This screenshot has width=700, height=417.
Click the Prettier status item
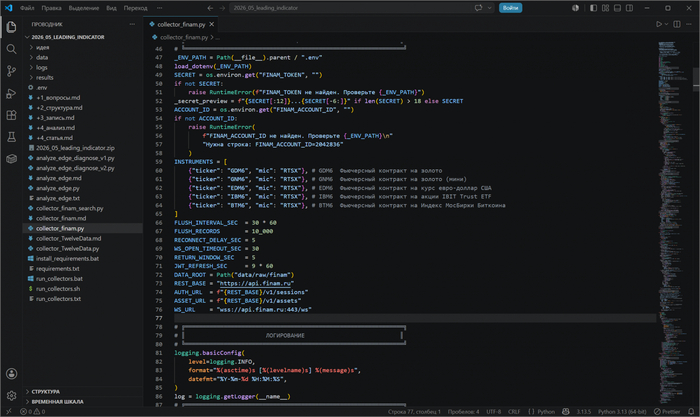(x=667, y=412)
